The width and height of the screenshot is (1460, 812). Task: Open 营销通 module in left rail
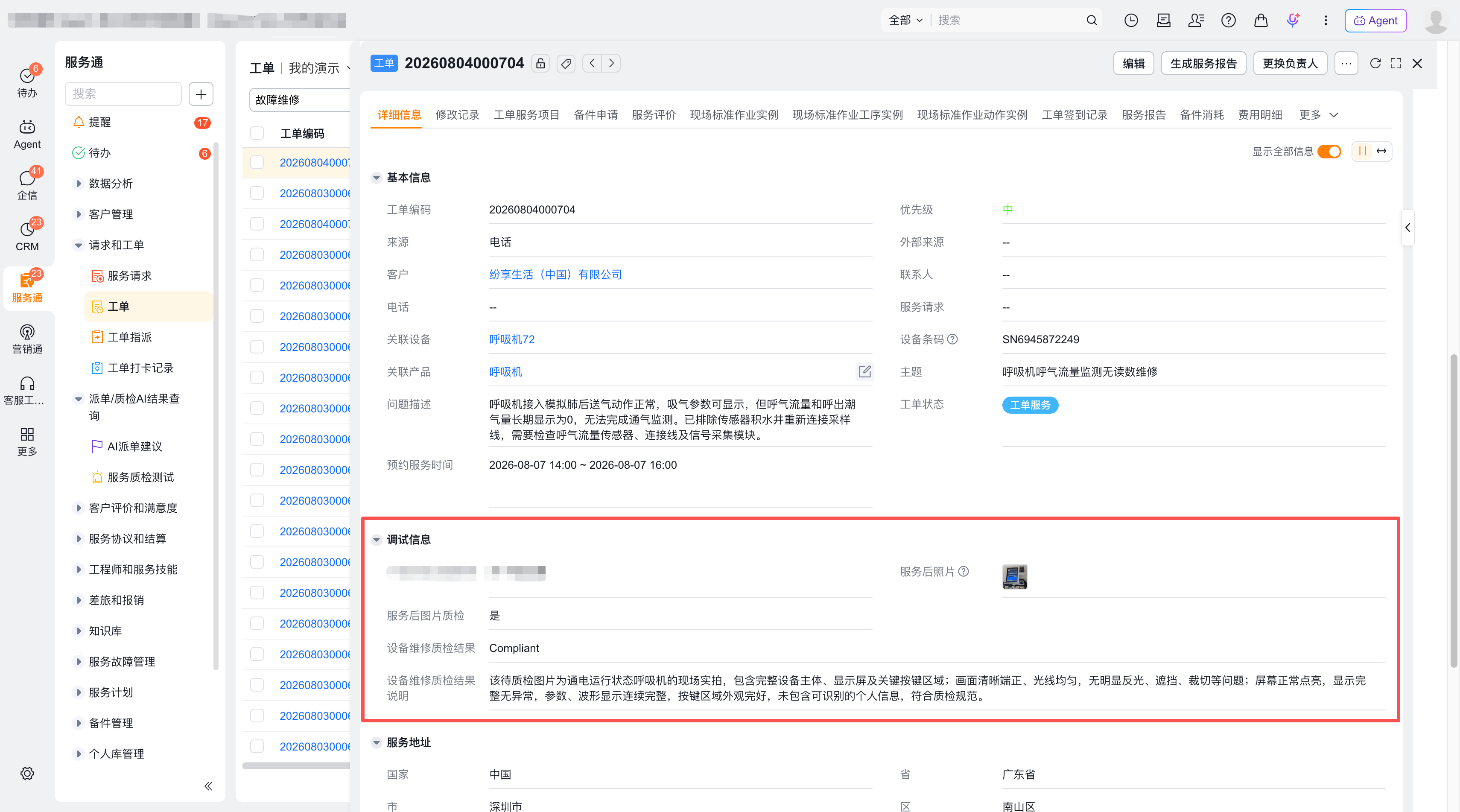click(27, 339)
